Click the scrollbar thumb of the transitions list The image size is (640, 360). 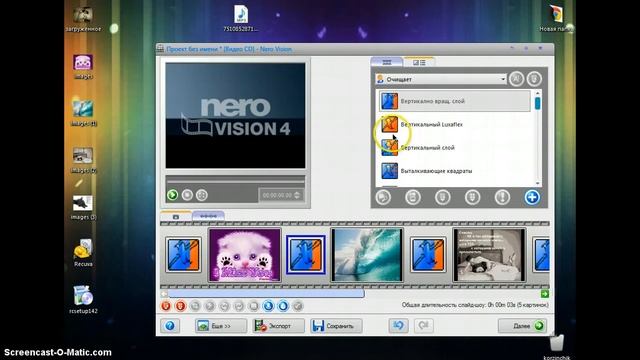538,103
